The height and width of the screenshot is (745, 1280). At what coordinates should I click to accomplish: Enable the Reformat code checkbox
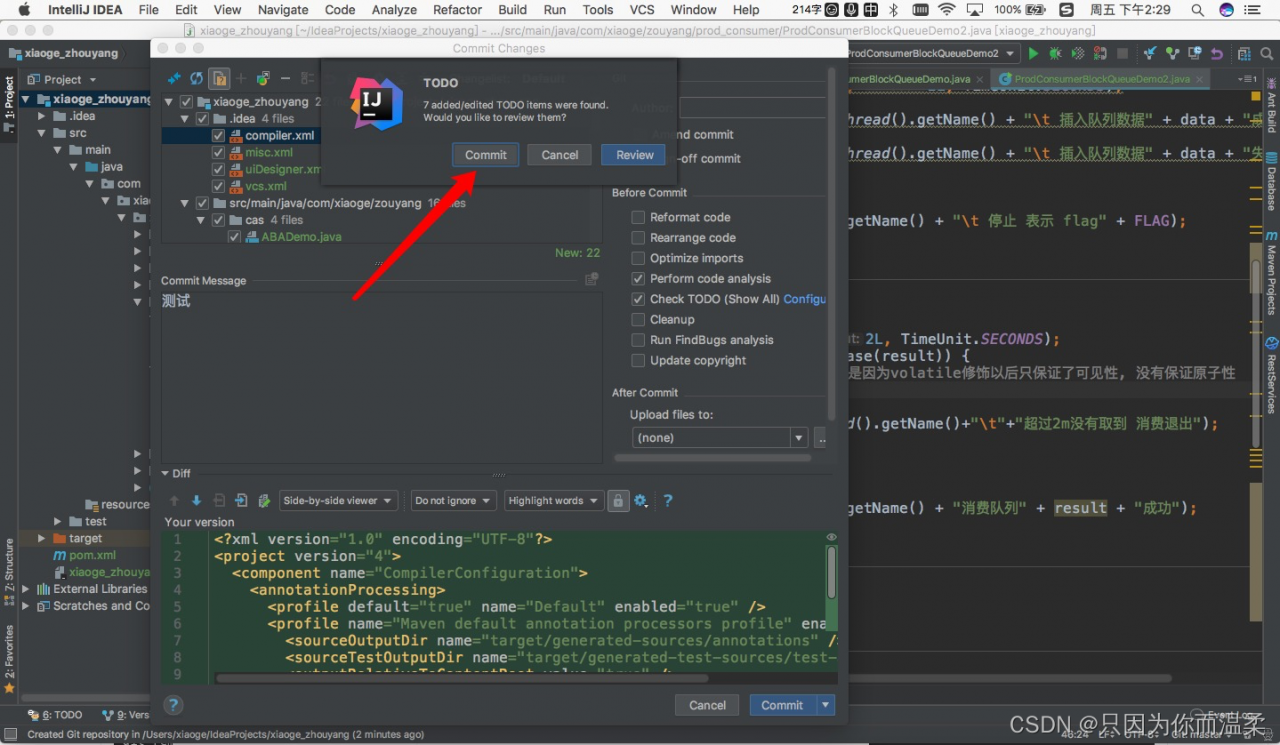pyautogui.click(x=638, y=217)
